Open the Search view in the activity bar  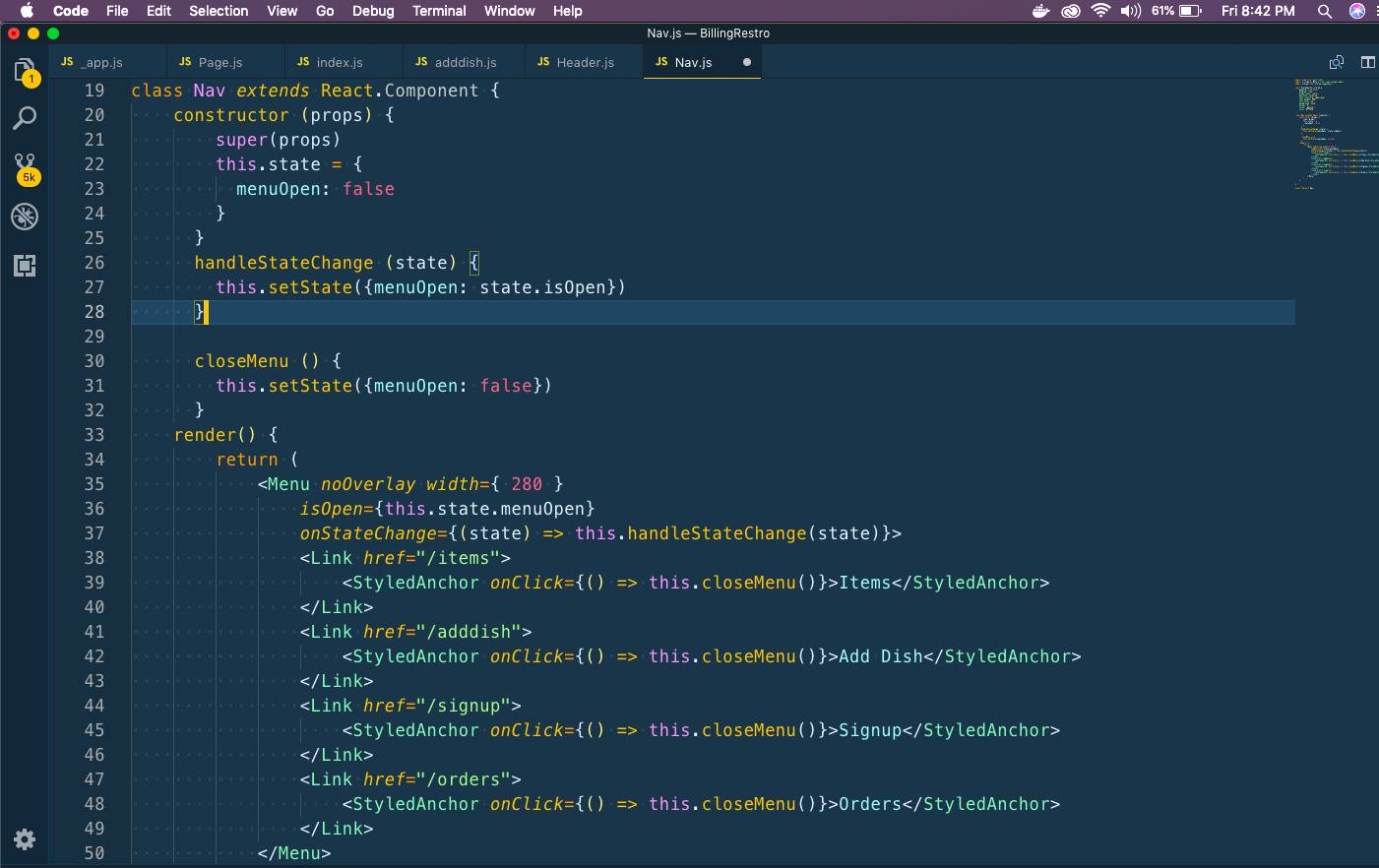click(25, 118)
